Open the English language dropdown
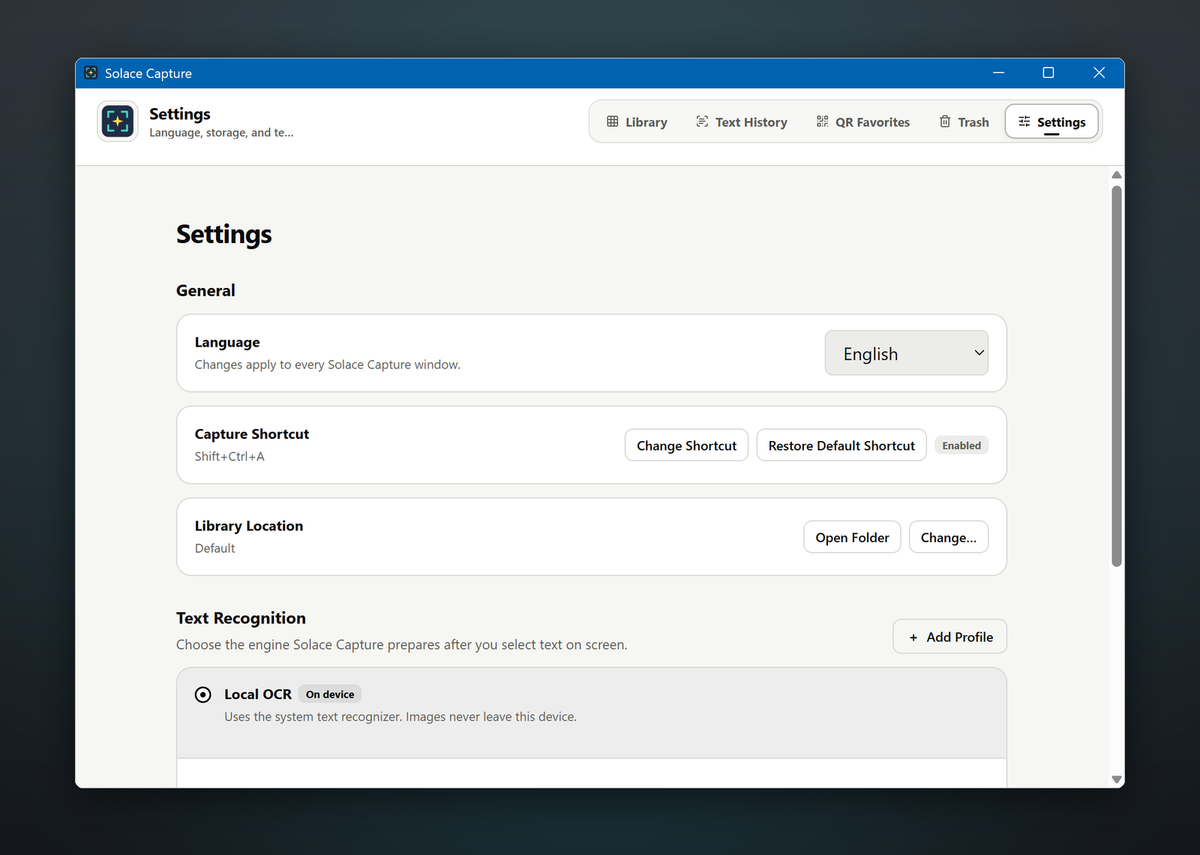 [906, 353]
